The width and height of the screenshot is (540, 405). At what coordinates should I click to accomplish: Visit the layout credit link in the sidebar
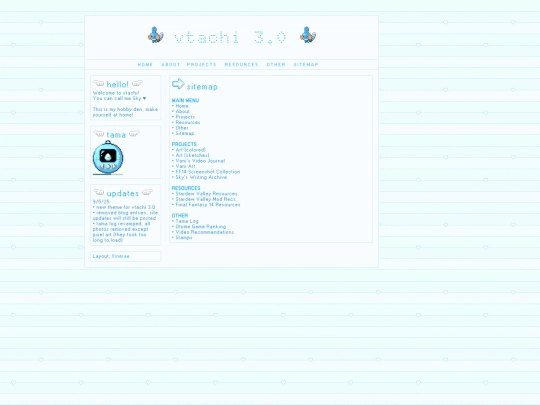(121, 257)
